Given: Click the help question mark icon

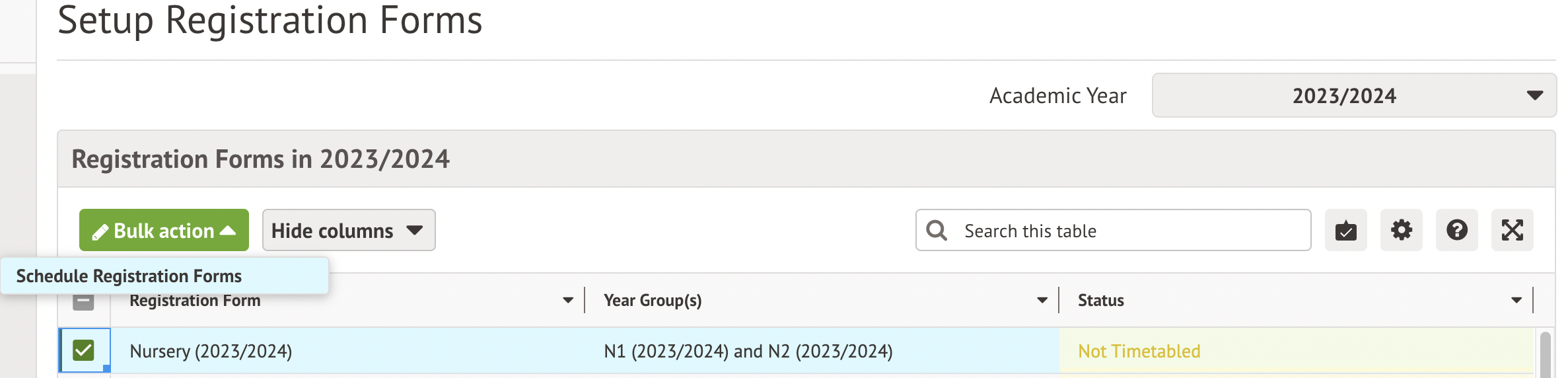Looking at the screenshot, I should [1456, 231].
